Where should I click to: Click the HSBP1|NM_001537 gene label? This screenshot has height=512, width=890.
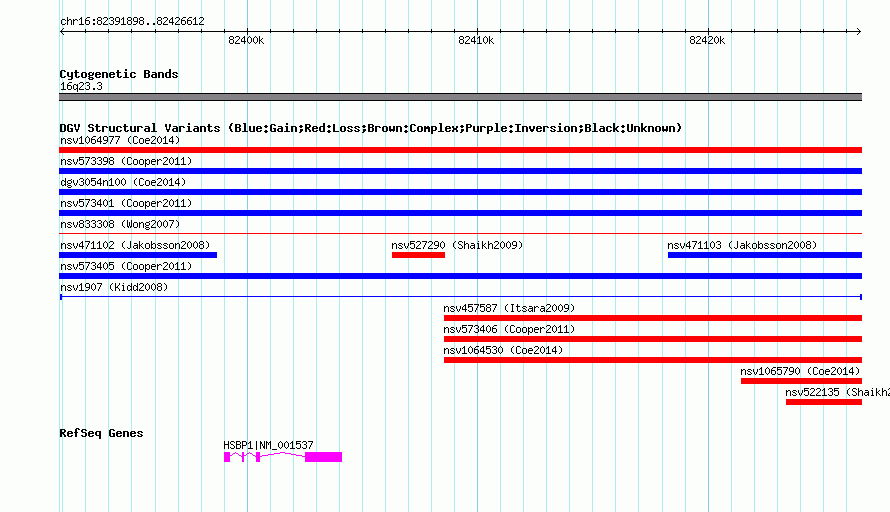(268, 446)
